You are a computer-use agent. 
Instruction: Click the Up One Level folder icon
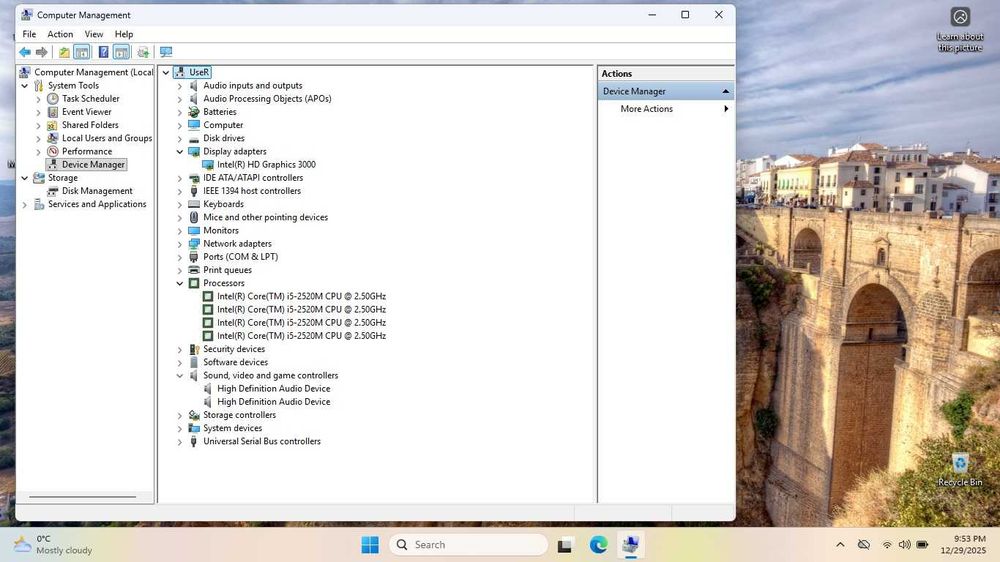tap(64, 52)
